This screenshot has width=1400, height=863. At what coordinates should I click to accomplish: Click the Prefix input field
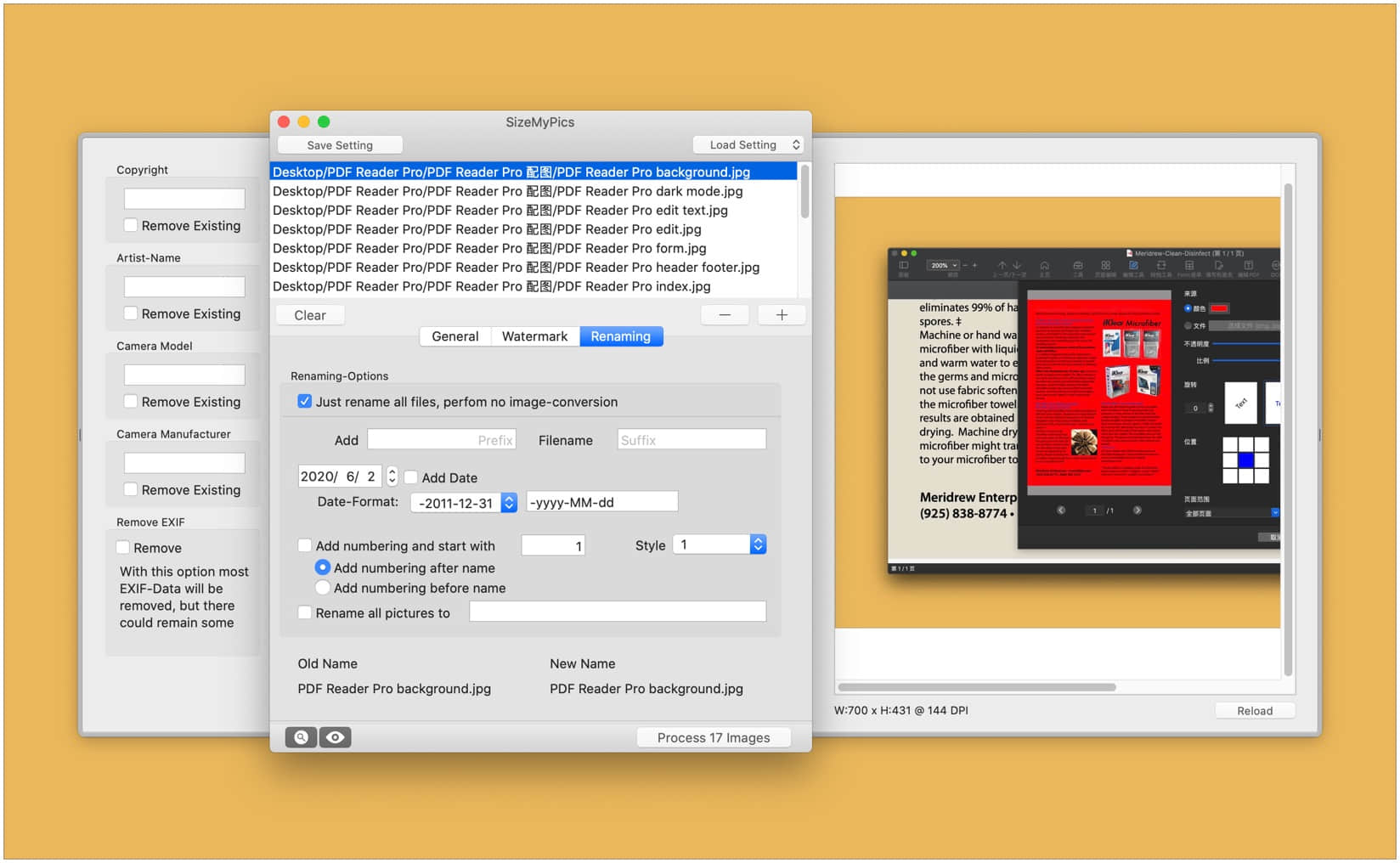442,440
